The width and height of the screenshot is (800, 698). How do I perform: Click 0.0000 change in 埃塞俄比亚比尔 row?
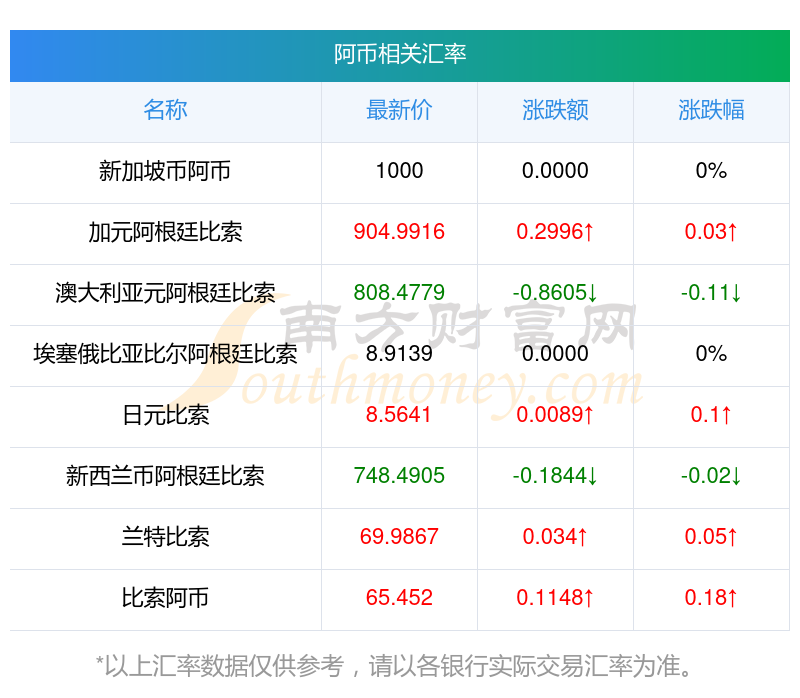(x=555, y=354)
